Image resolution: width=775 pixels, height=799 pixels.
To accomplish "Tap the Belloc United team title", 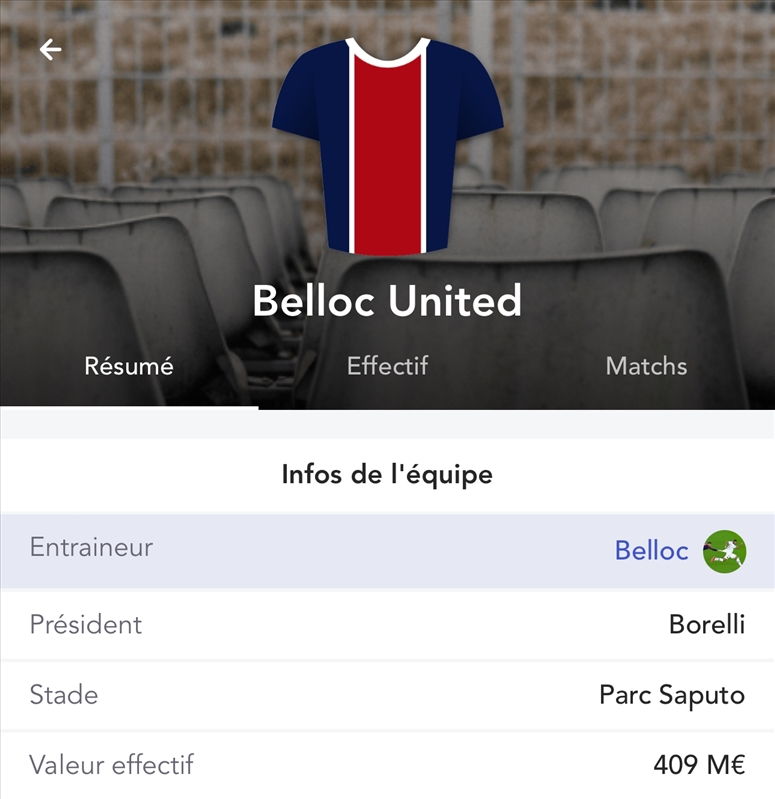I will (387, 300).
